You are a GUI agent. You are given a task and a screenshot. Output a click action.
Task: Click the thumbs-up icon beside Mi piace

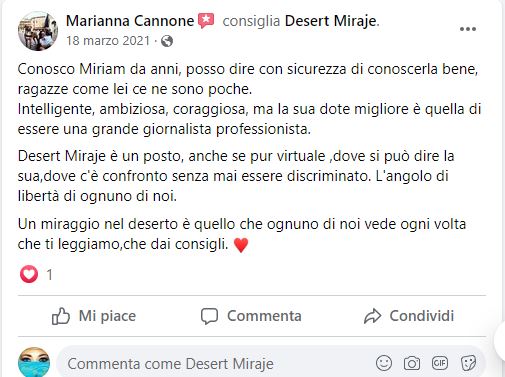coord(61,316)
